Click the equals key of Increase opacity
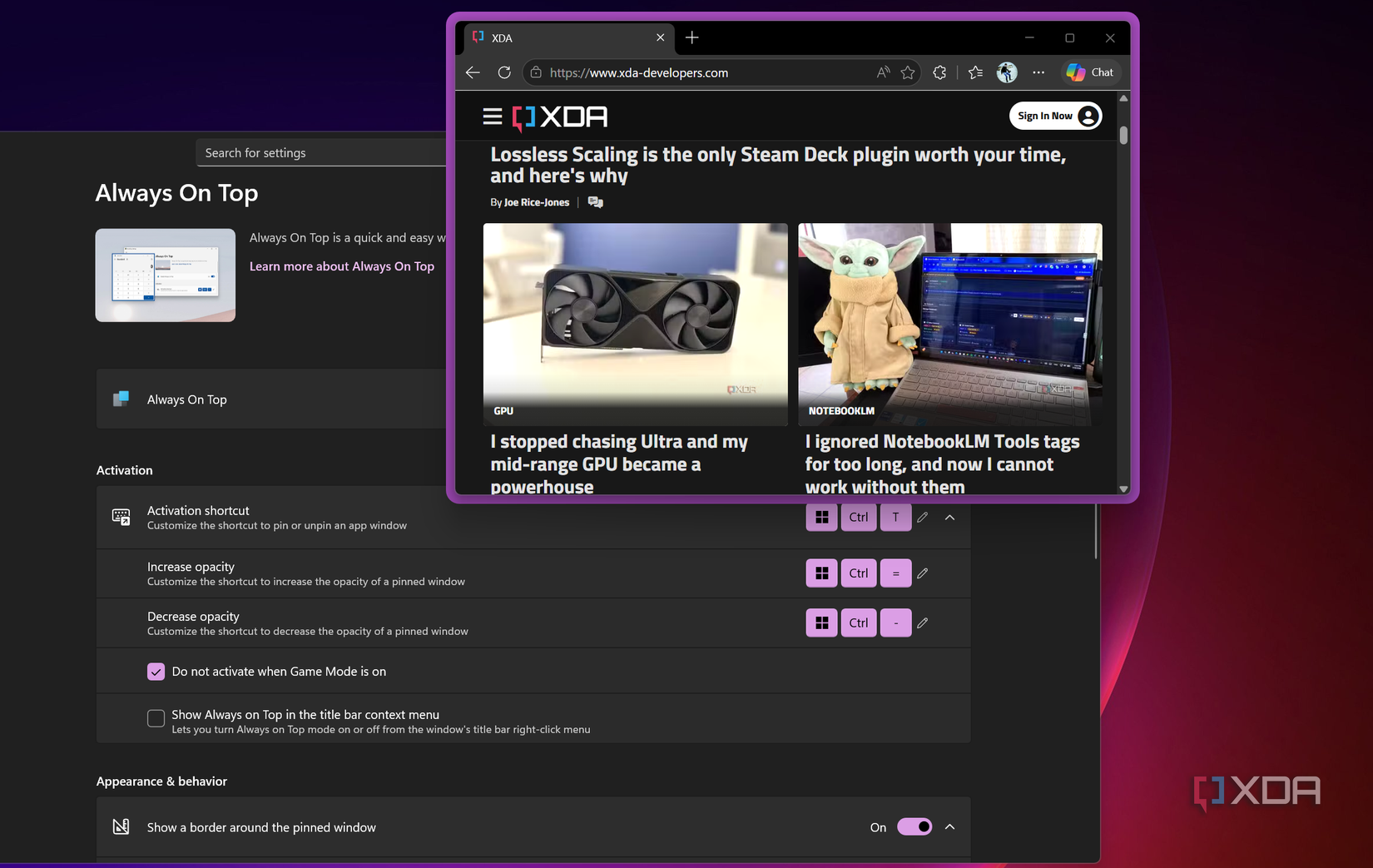Image resolution: width=1373 pixels, height=868 pixels. pyautogui.click(x=895, y=573)
